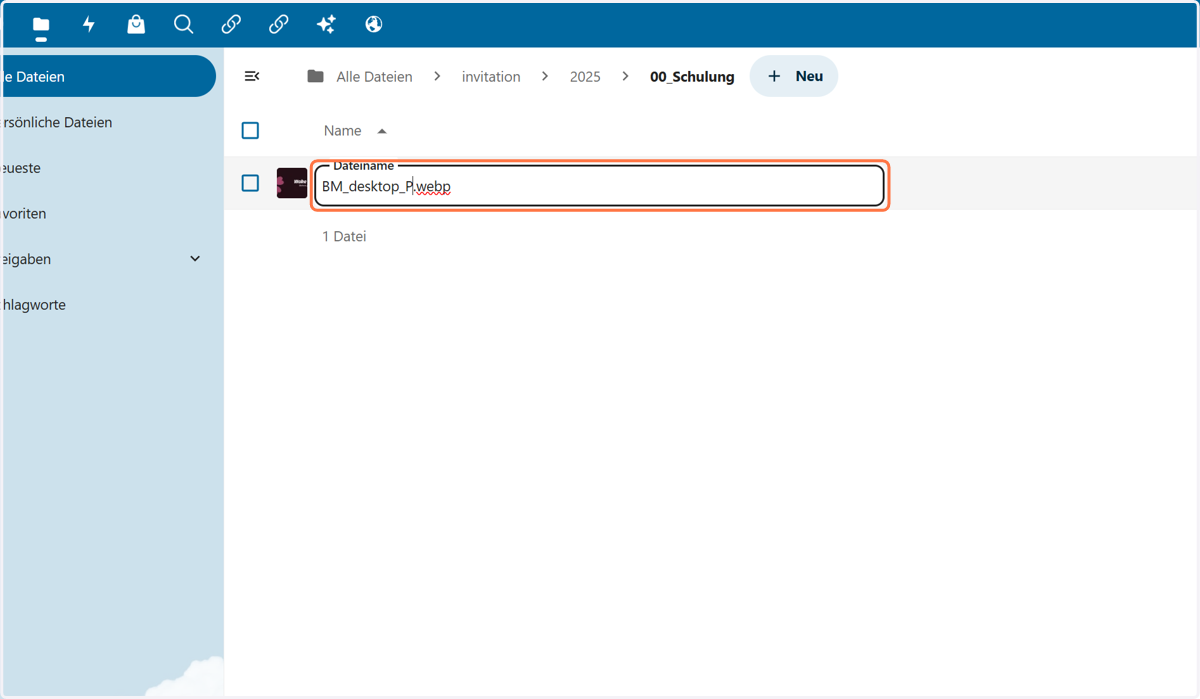Tick the select-all checkbox in header

pos(250,130)
